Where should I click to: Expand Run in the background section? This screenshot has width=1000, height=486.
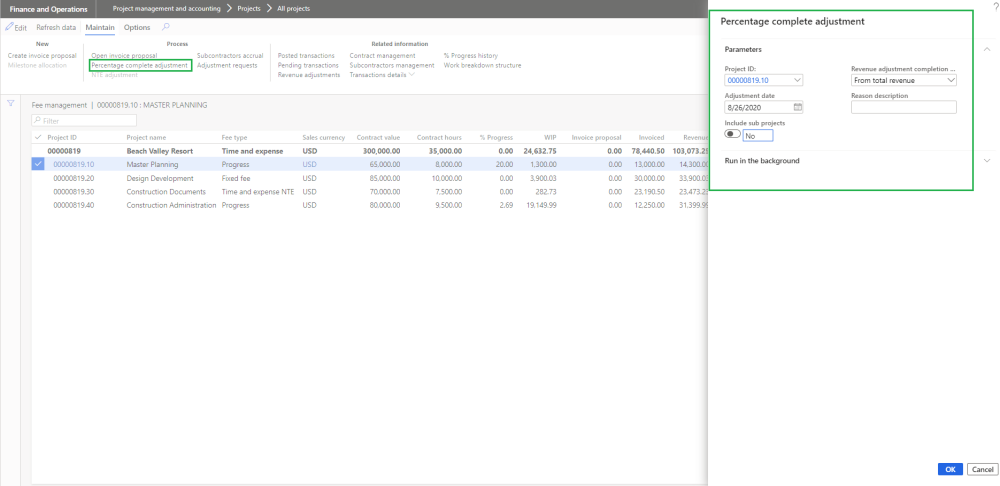pos(987,161)
